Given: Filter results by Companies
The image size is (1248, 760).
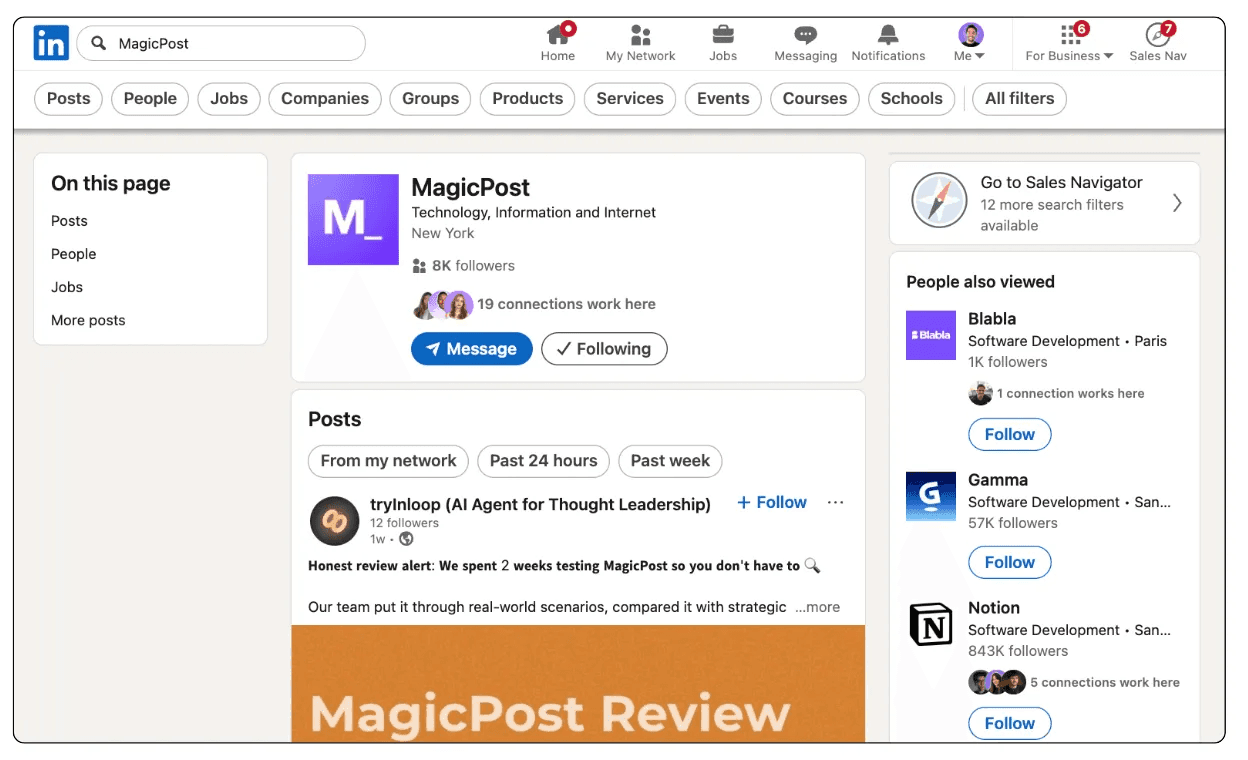Looking at the screenshot, I should pos(325,99).
